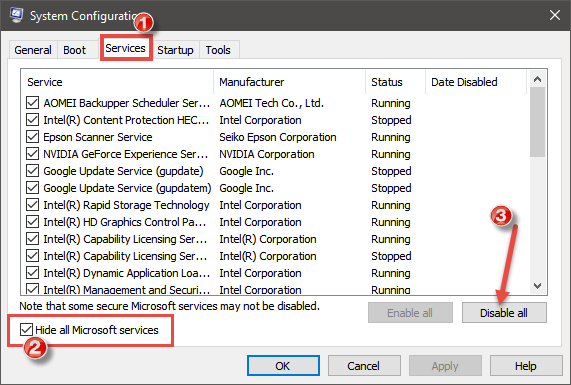This screenshot has height=385, width=571.
Task: Click the scroll down arrow in services list
Action: pos(537,286)
